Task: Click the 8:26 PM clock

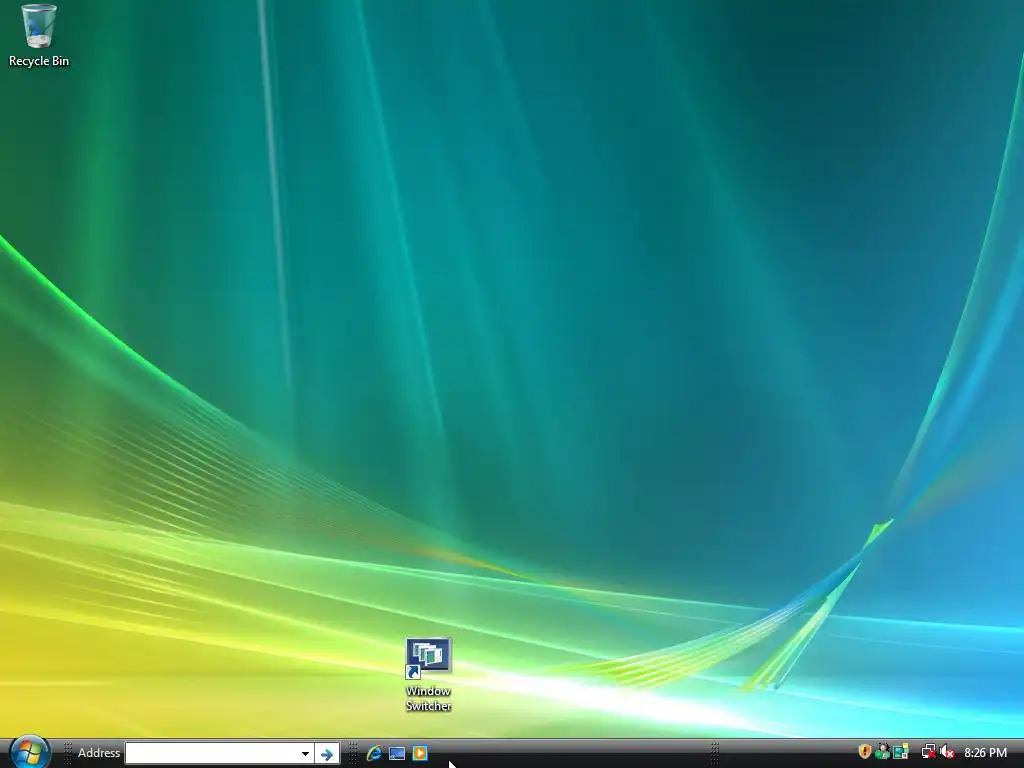Action: click(985, 753)
